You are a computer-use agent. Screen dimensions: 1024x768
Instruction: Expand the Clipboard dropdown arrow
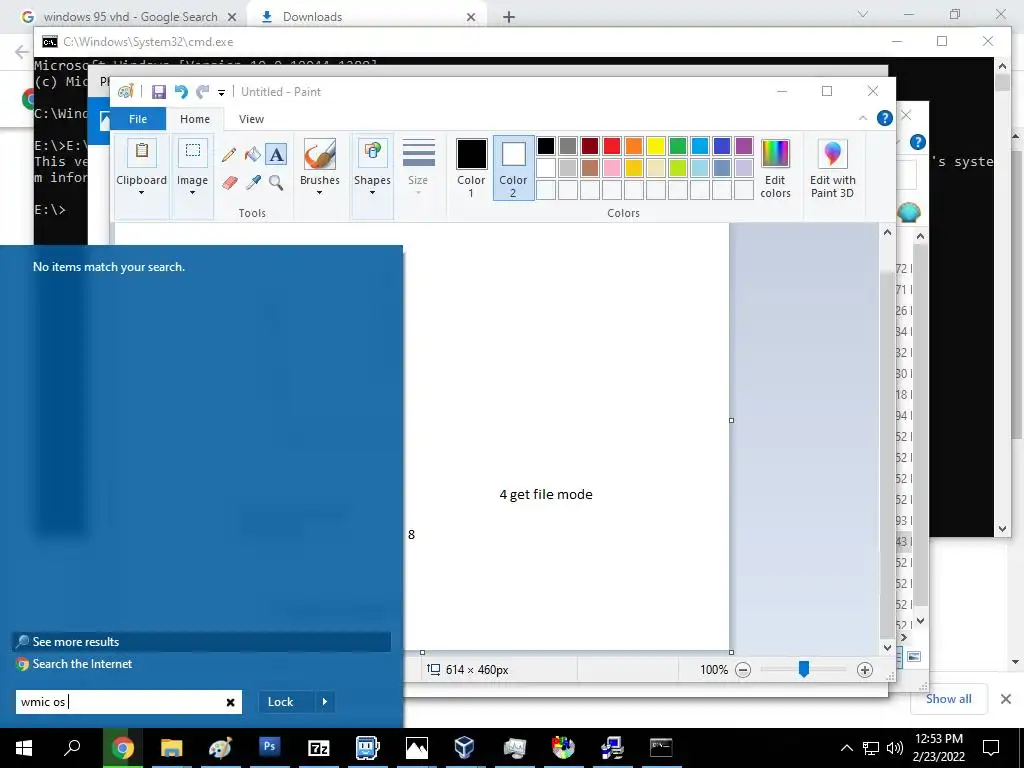(x=141, y=193)
